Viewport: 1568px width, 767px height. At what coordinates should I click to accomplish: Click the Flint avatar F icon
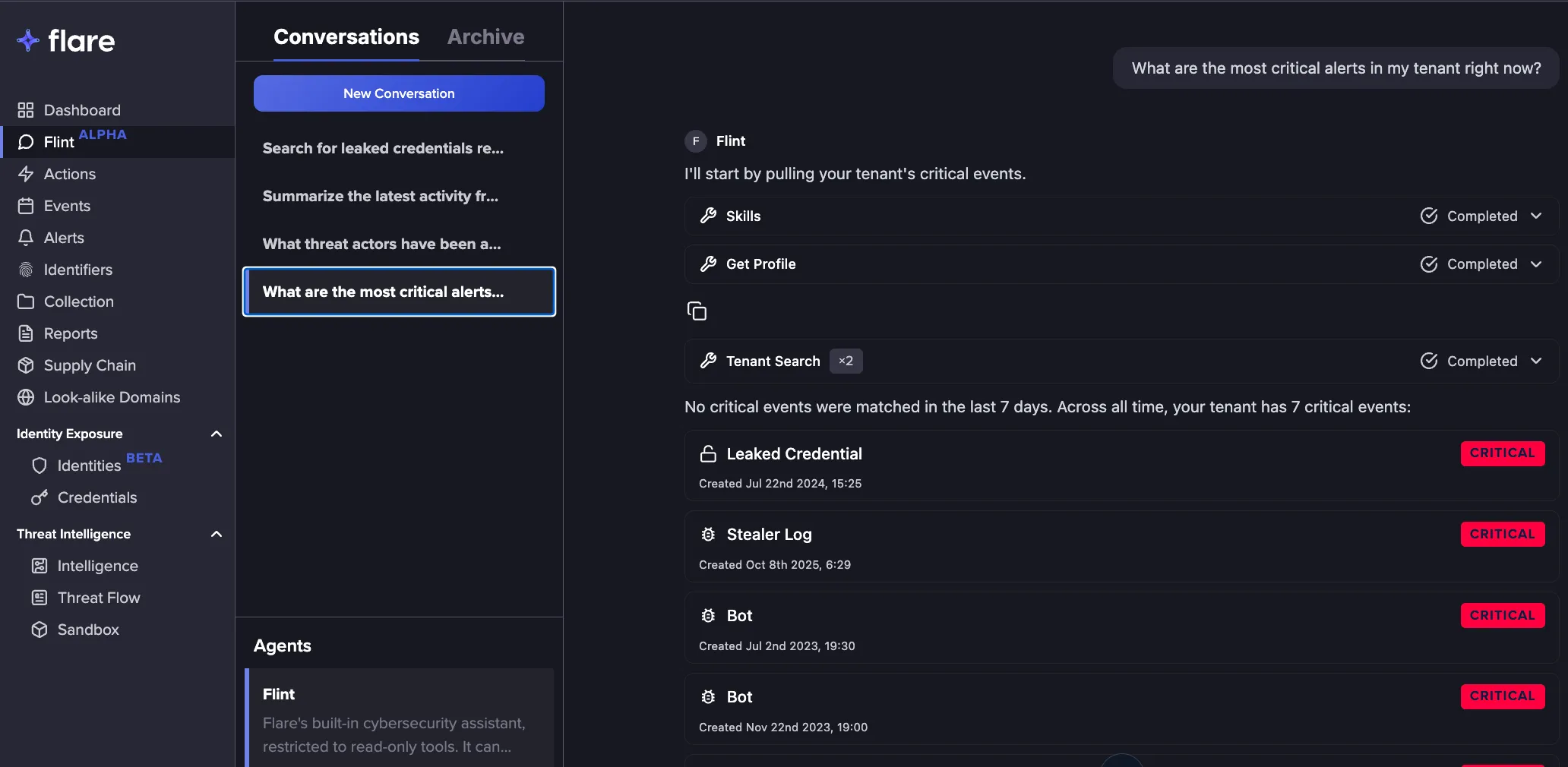click(696, 141)
